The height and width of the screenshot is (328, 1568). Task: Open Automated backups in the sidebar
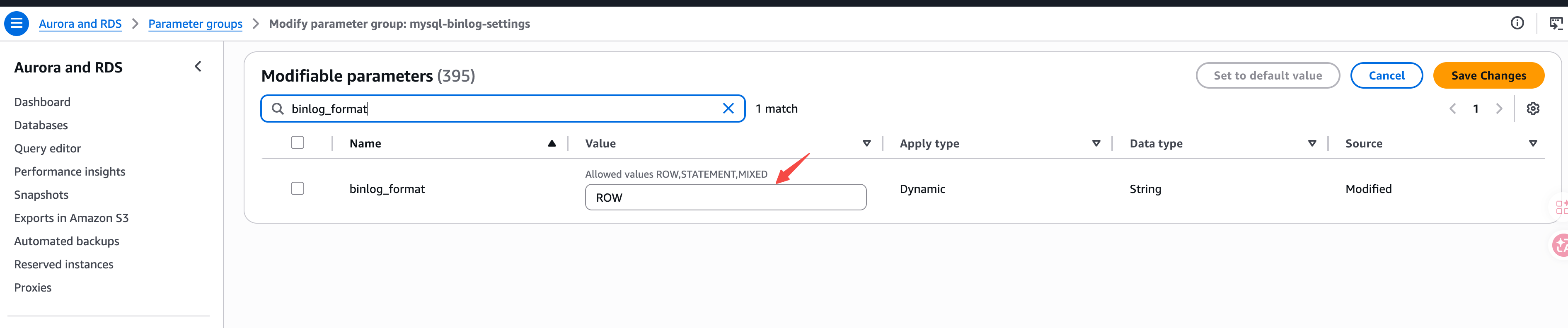click(66, 241)
